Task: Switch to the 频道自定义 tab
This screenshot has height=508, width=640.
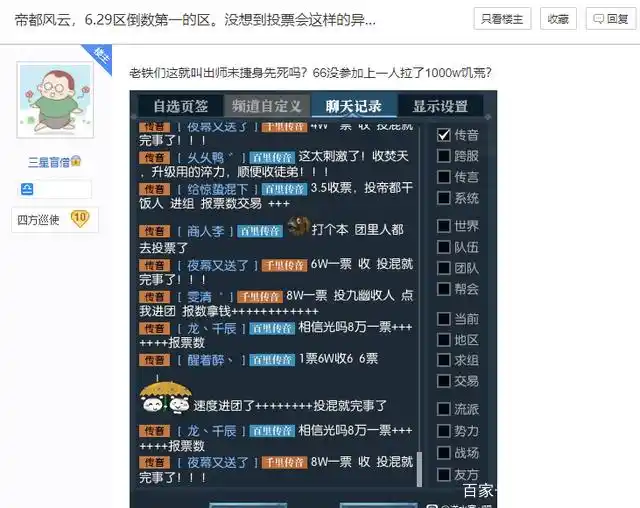Action: point(267,106)
